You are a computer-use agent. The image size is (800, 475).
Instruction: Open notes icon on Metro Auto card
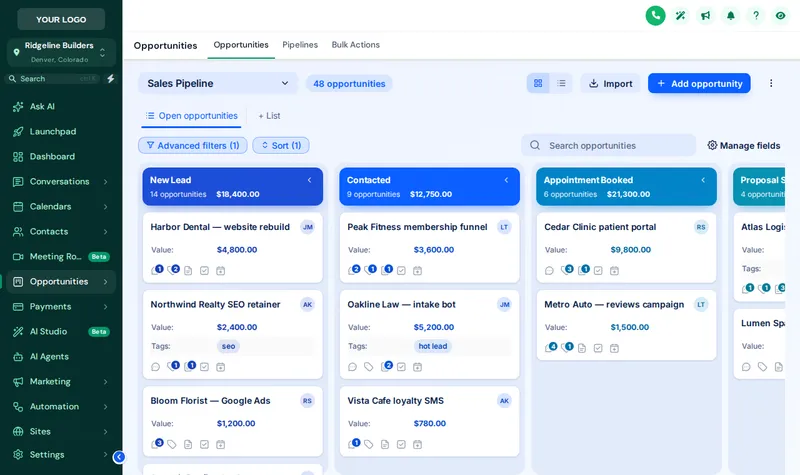pyautogui.click(x=582, y=348)
